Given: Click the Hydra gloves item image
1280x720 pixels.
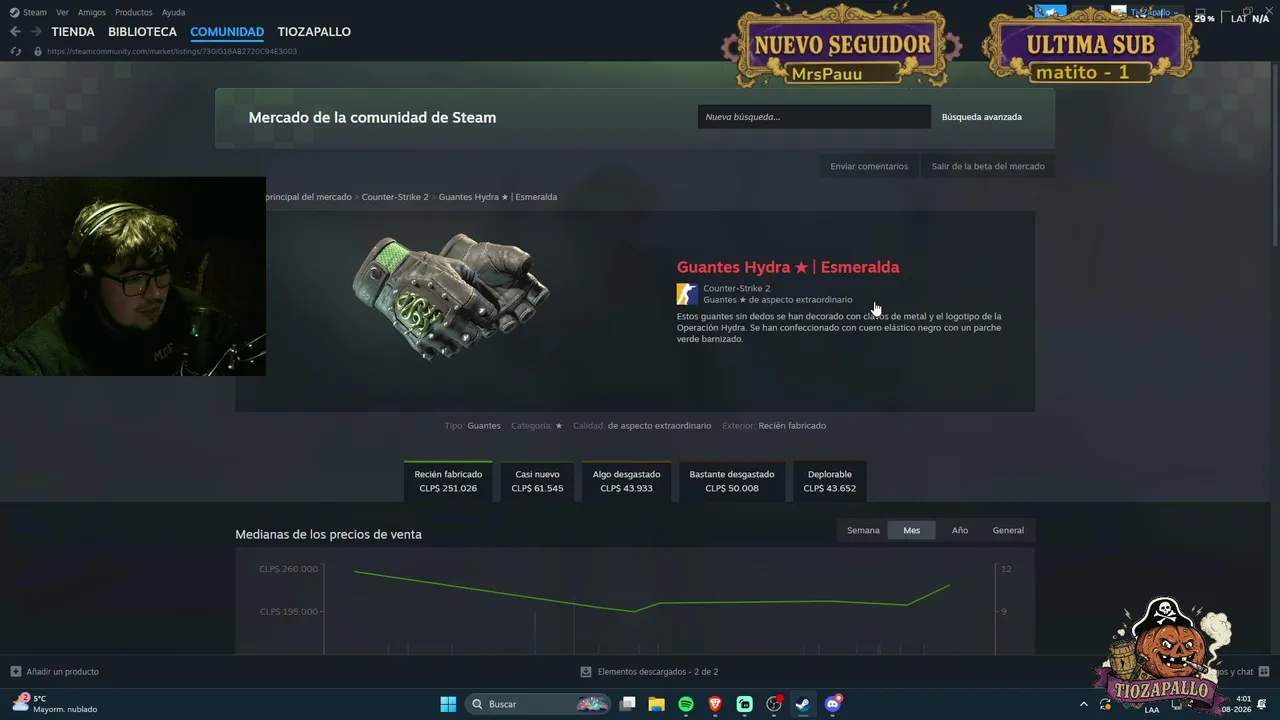Looking at the screenshot, I should [450, 295].
